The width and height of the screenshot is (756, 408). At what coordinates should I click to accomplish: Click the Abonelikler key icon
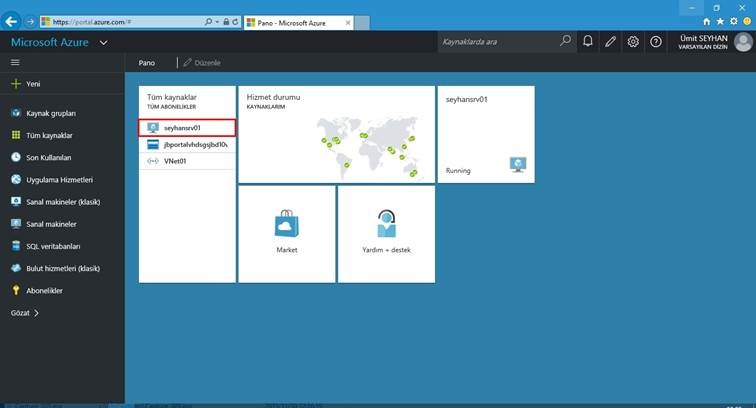tap(16, 290)
